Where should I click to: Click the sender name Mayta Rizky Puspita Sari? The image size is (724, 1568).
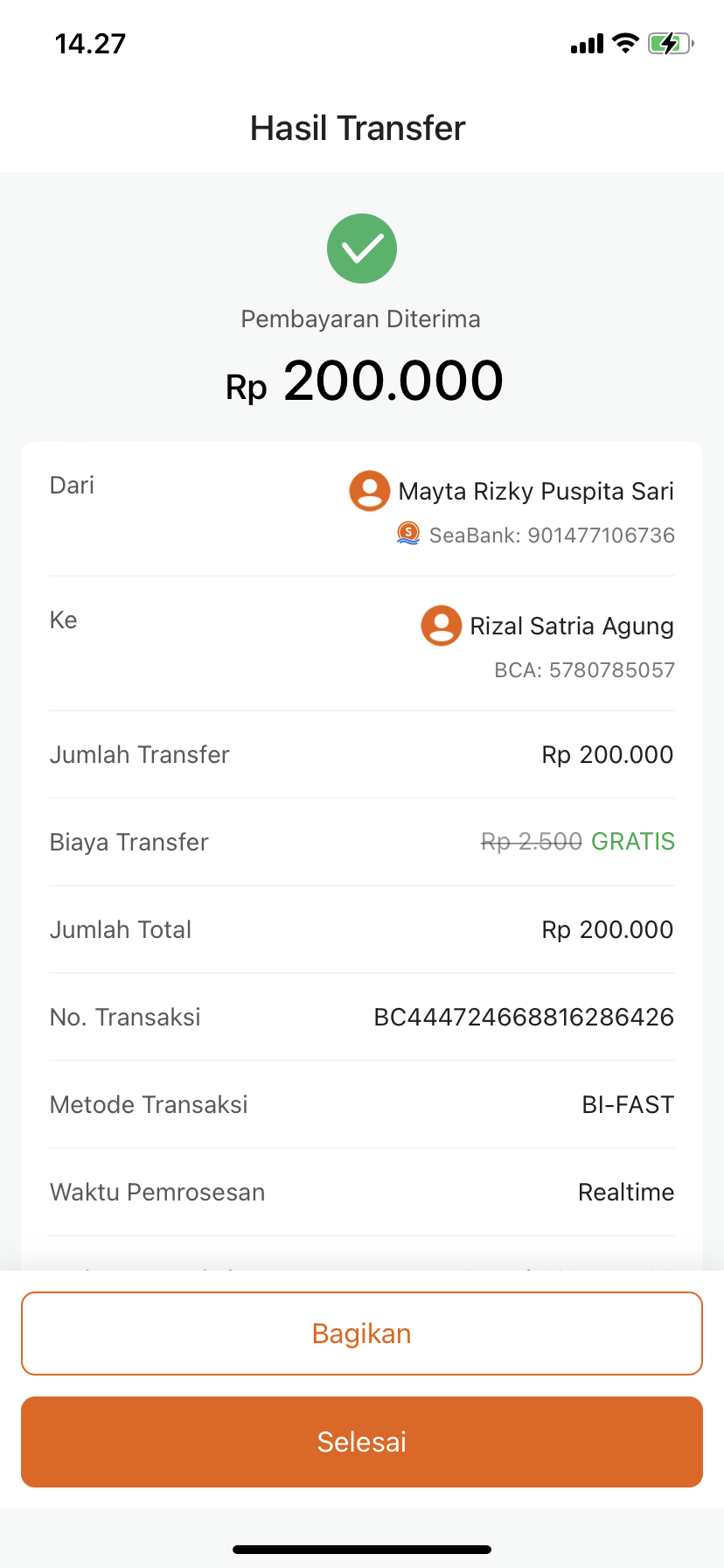536,492
